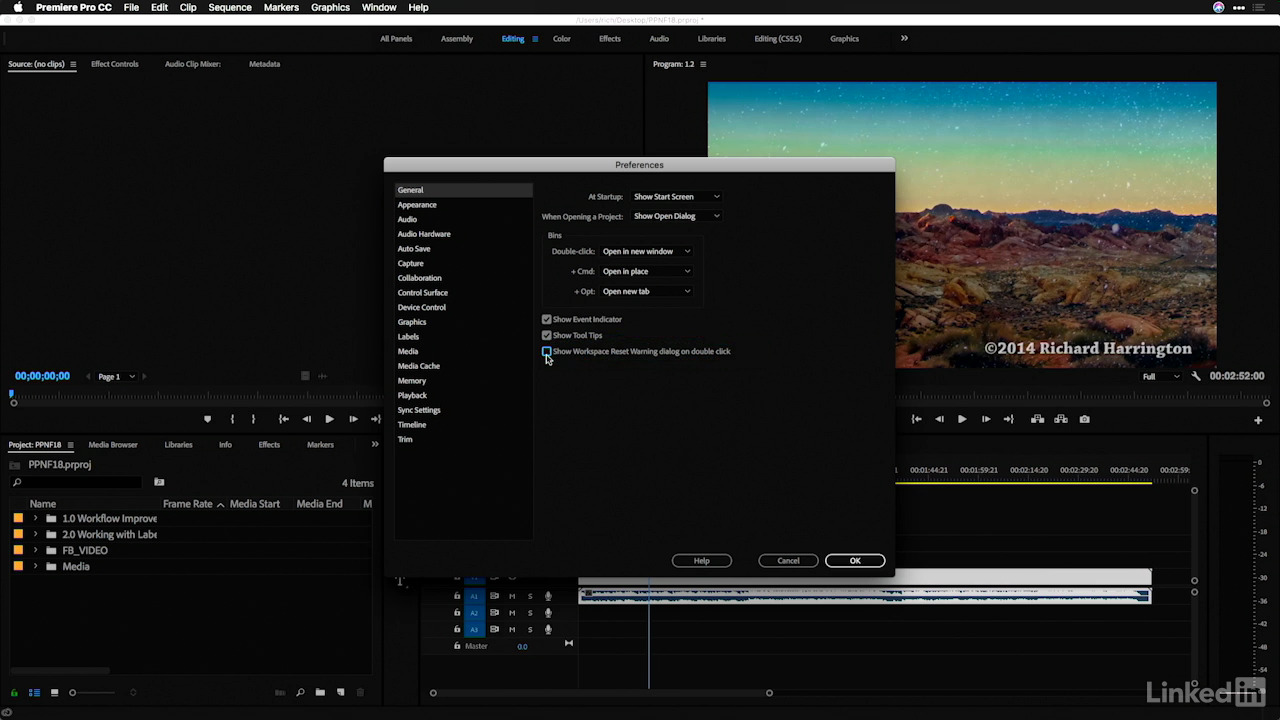The height and width of the screenshot is (720, 1280).
Task: Create a bin from the search query
Action: point(159,482)
